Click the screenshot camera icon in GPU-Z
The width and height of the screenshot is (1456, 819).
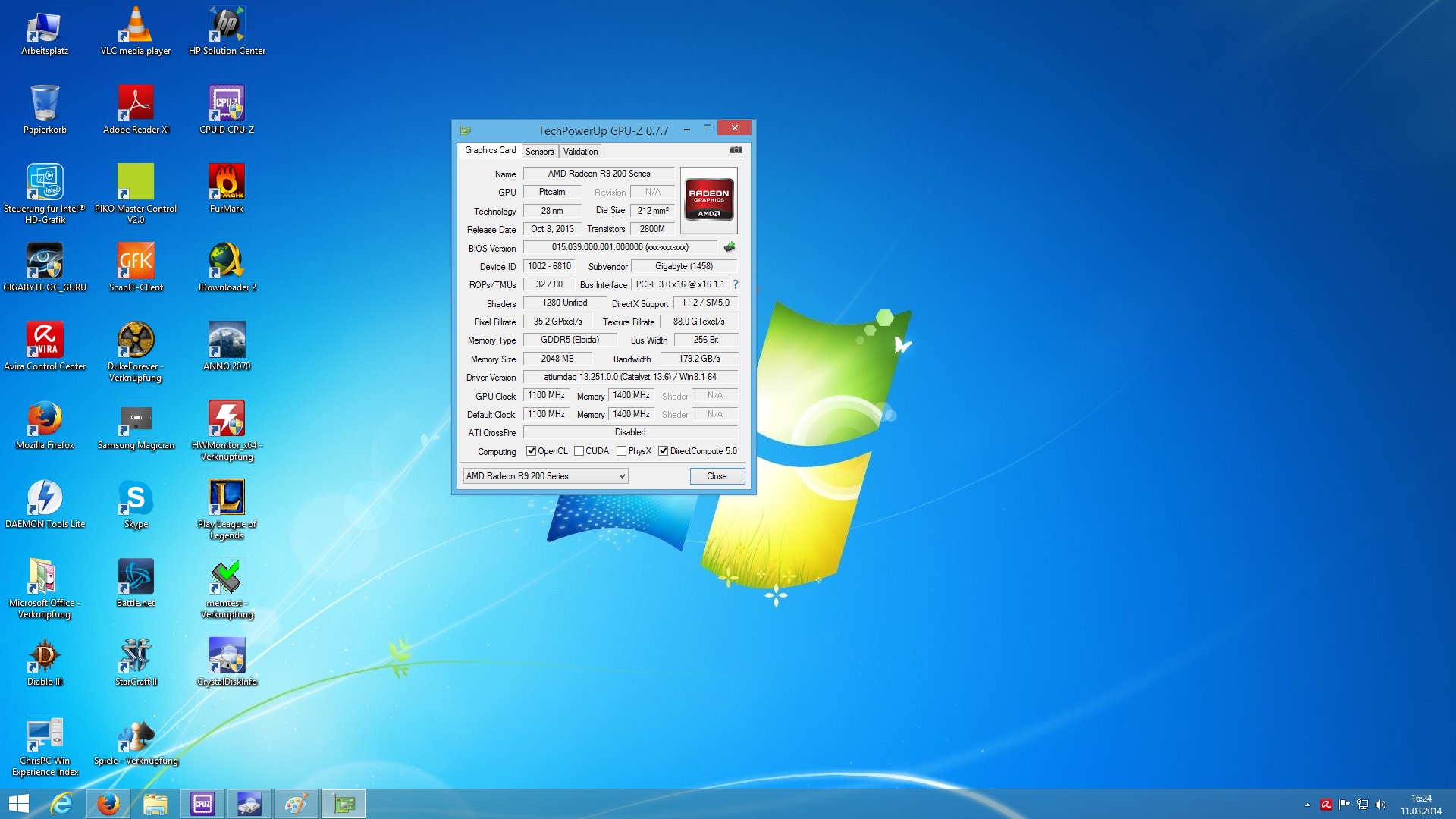tap(736, 150)
